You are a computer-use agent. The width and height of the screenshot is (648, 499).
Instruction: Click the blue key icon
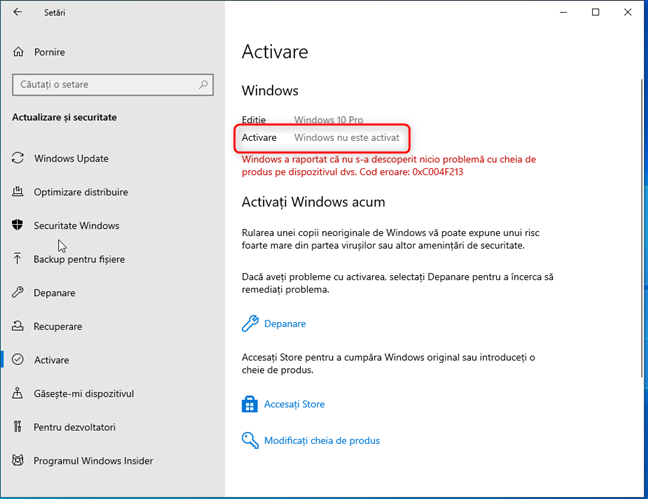(250, 440)
